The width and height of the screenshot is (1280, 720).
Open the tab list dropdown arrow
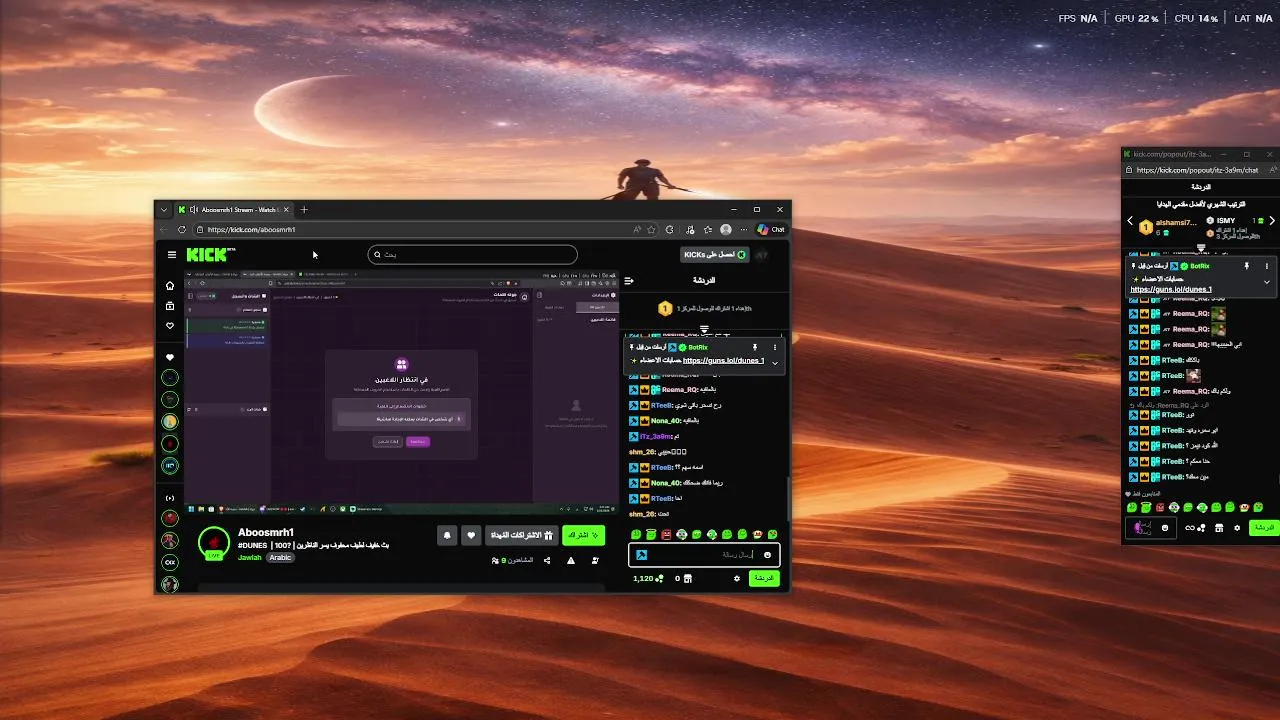coord(164,209)
